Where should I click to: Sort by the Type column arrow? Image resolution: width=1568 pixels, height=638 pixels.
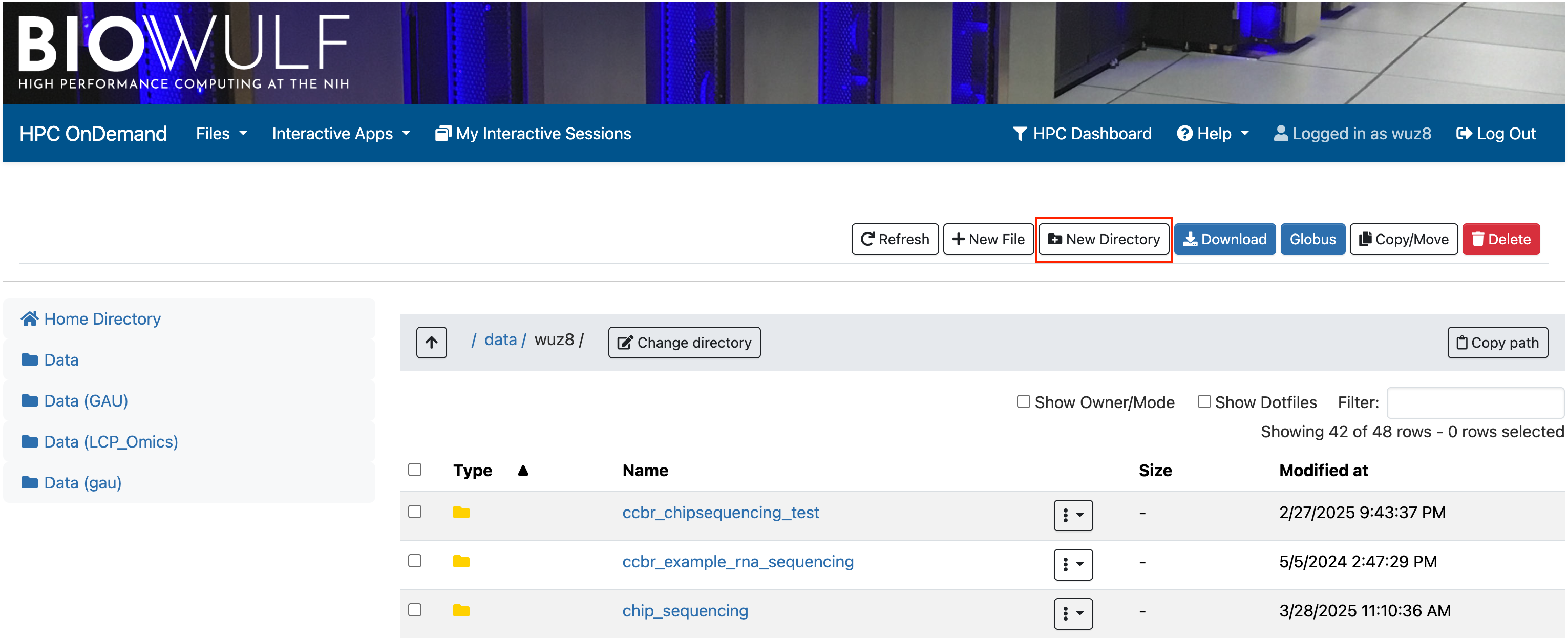pyautogui.click(x=523, y=470)
